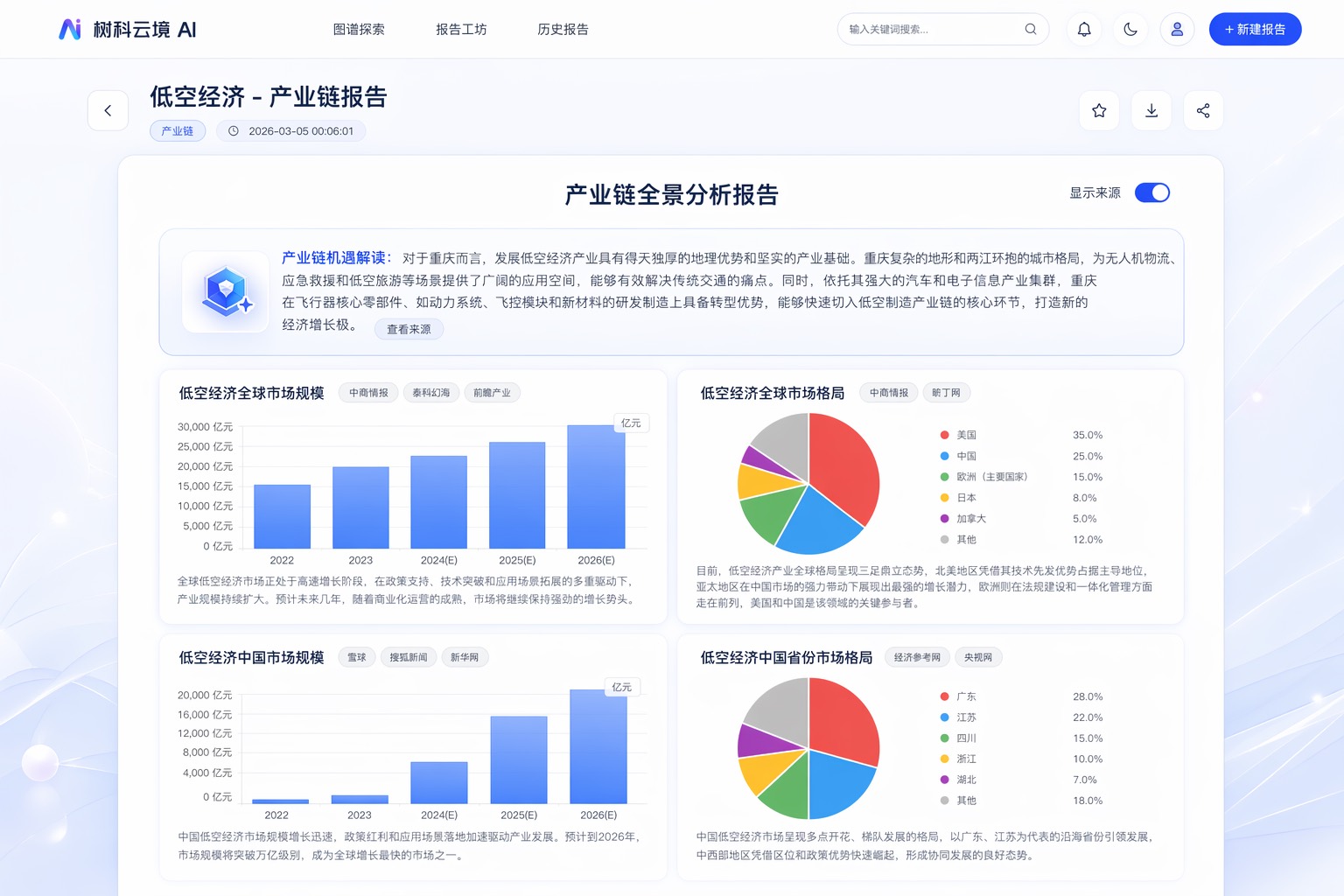
Task: Open the 新华网 source tag
Action: [x=465, y=657]
